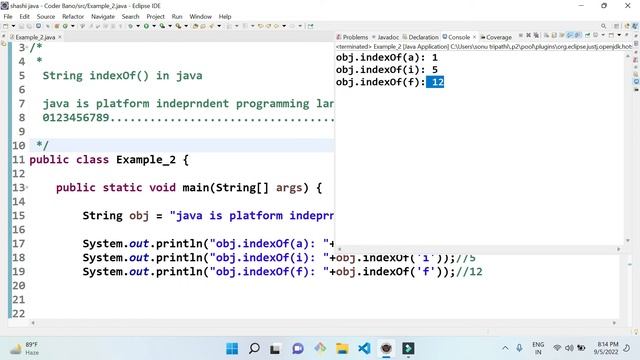640x360 pixels.
Task: Click the editor horizontal scrollbar
Action: 324,323
